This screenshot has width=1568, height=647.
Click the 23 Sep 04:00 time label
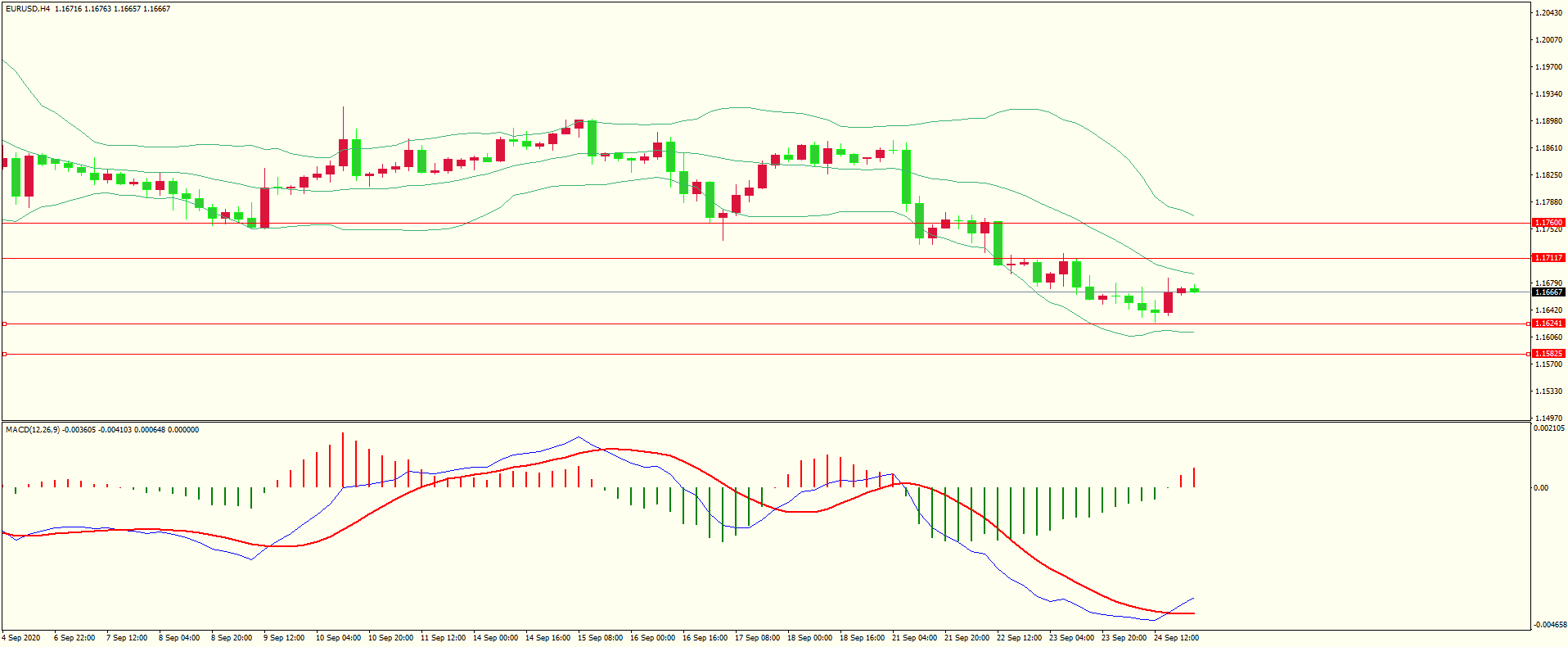pyautogui.click(x=1071, y=638)
